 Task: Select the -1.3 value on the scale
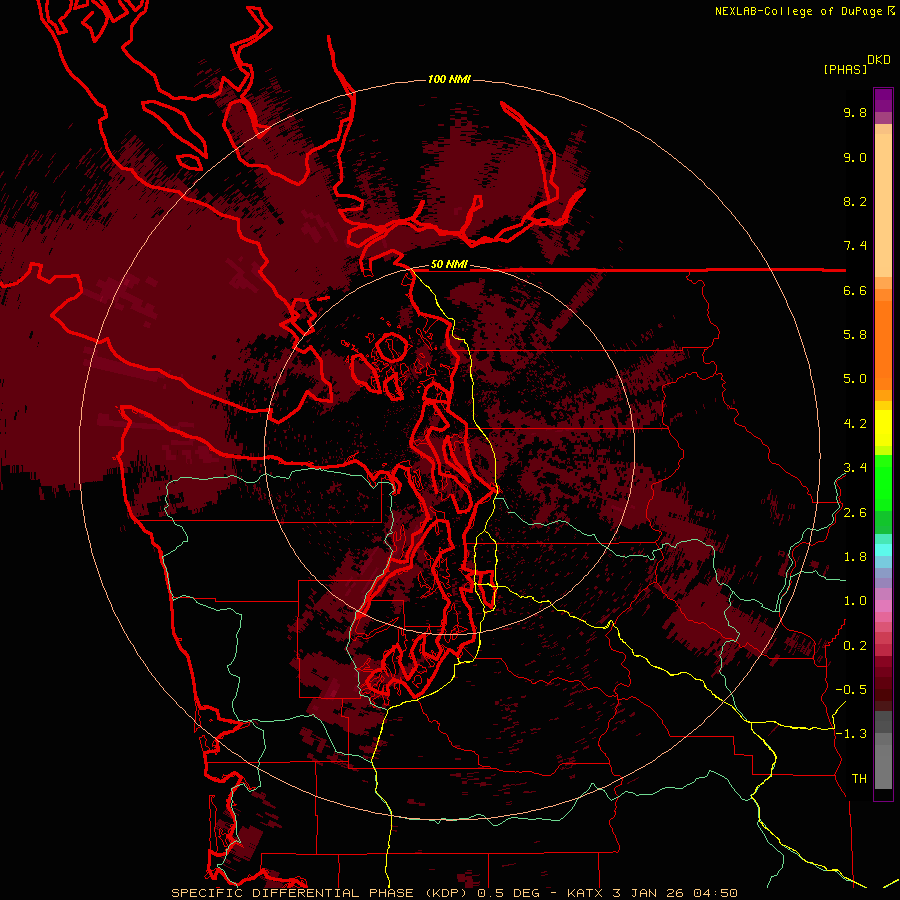[851, 734]
